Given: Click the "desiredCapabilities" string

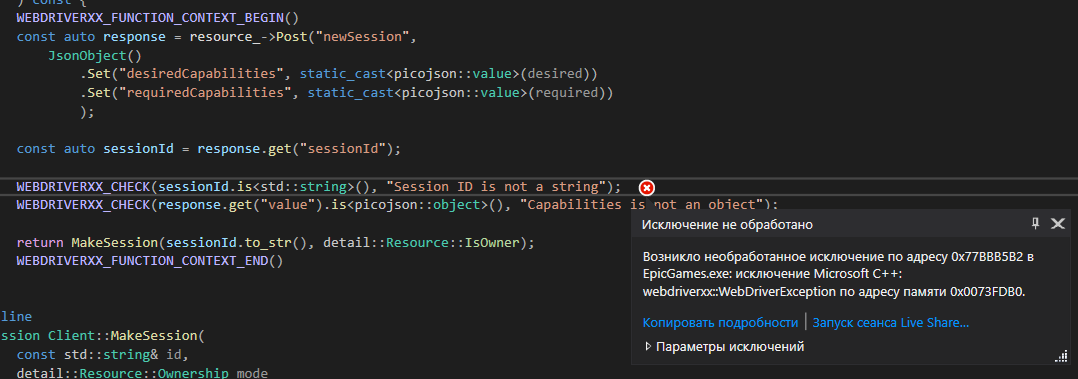Looking at the screenshot, I should [201, 74].
